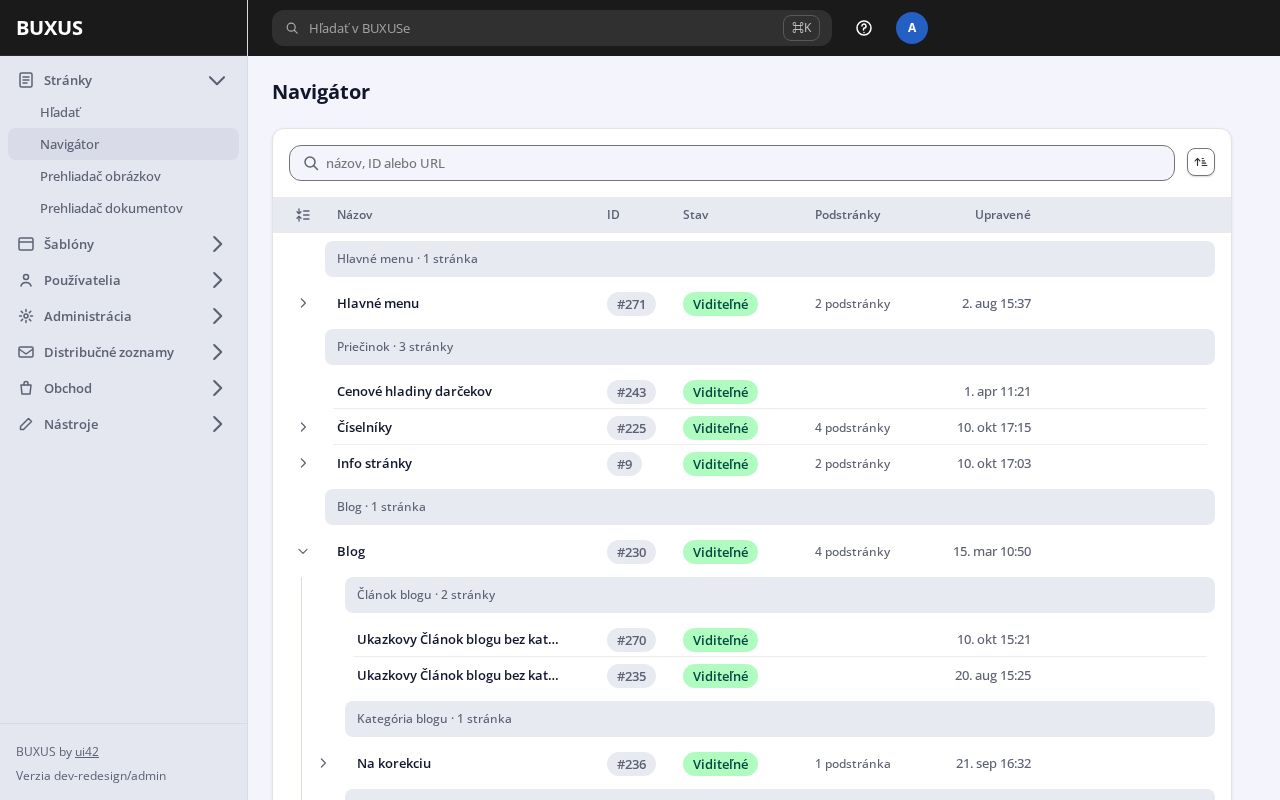This screenshot has height=800, width=1280.
Task: Click the search magnifier icon in top bar
Action: pyautogui.click(x=292, y=28)
